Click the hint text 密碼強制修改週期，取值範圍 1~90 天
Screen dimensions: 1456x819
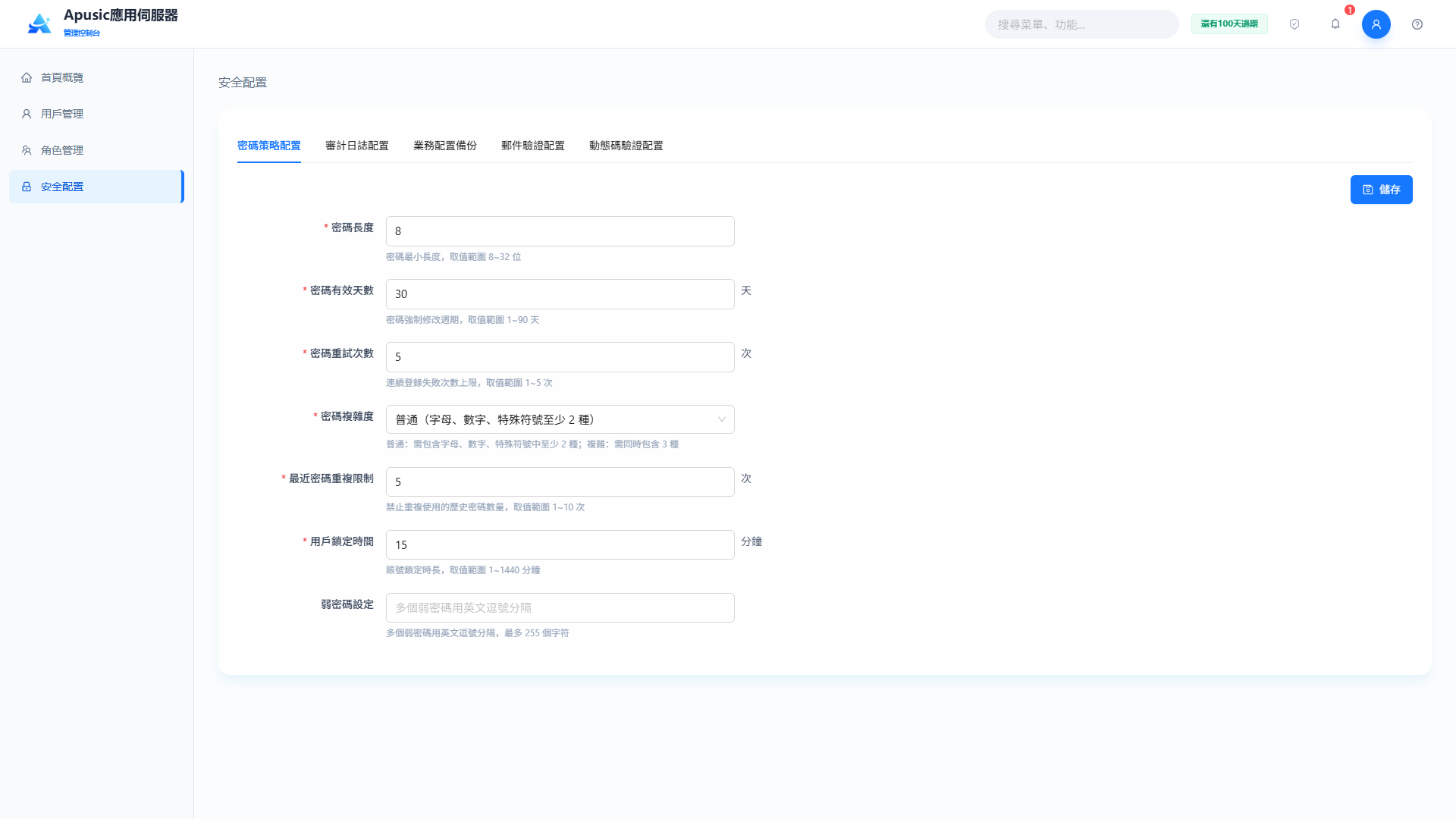click(463, 320)
